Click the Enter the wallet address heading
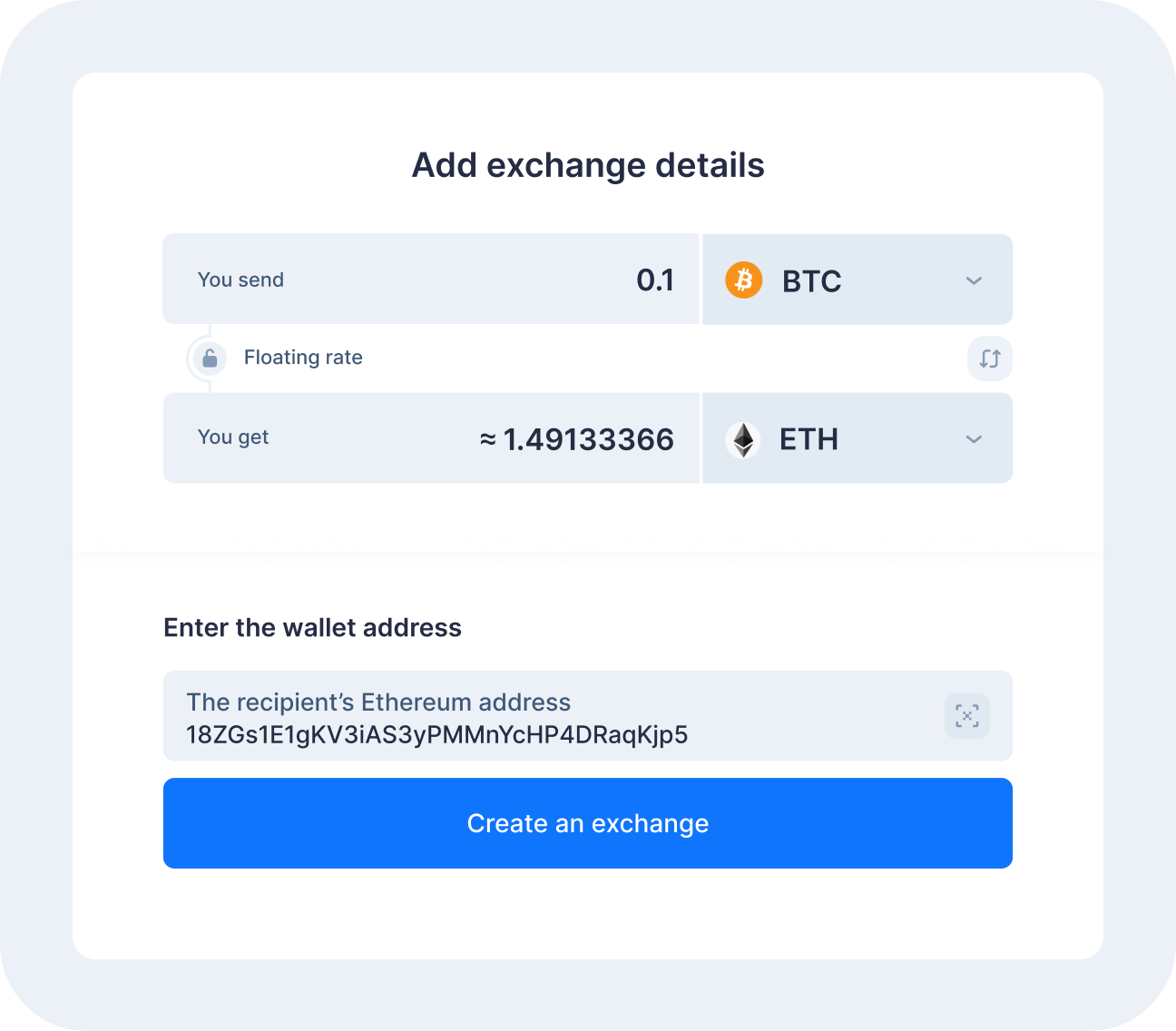 [312, 628]
